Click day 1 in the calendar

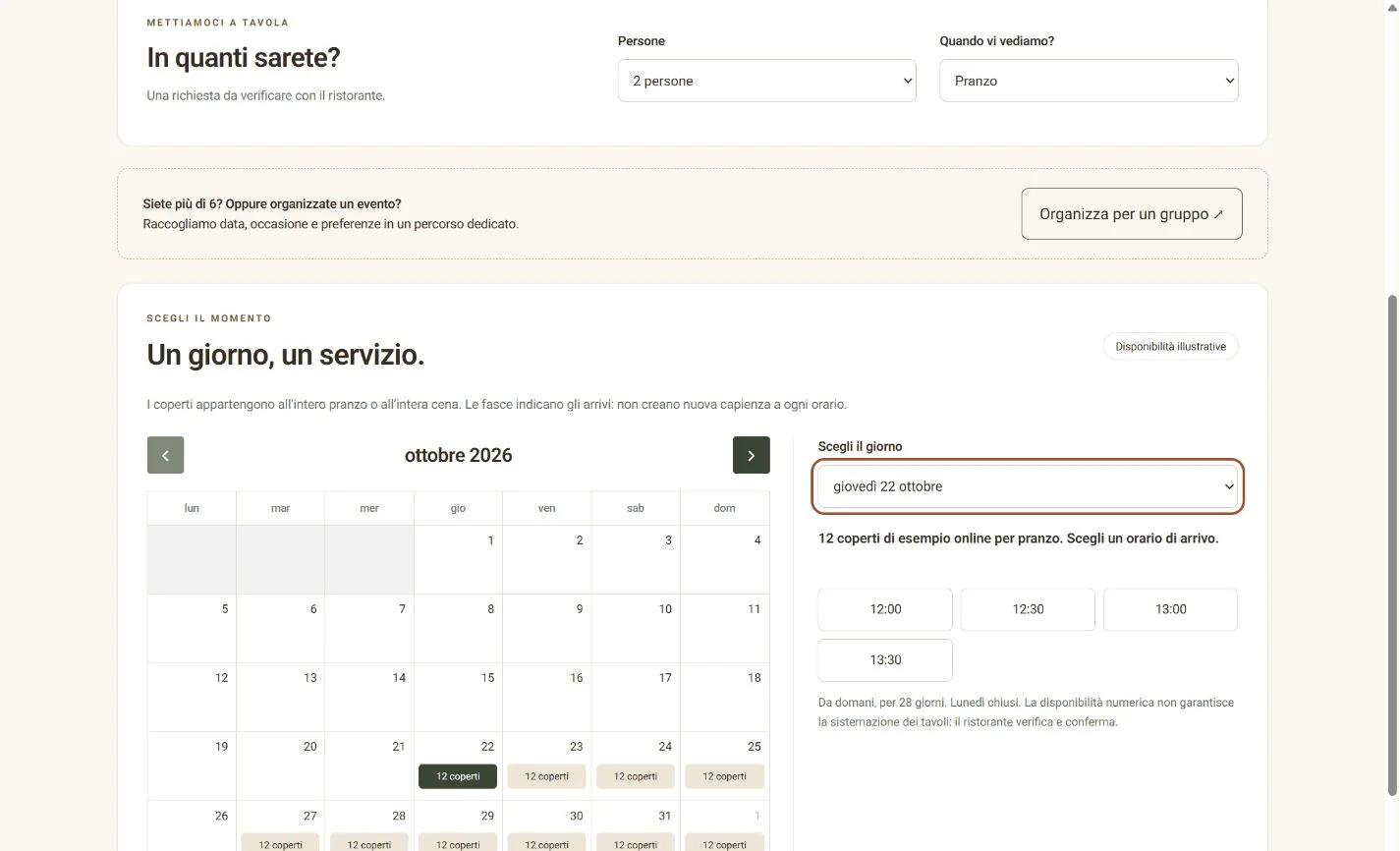[458, 559]
